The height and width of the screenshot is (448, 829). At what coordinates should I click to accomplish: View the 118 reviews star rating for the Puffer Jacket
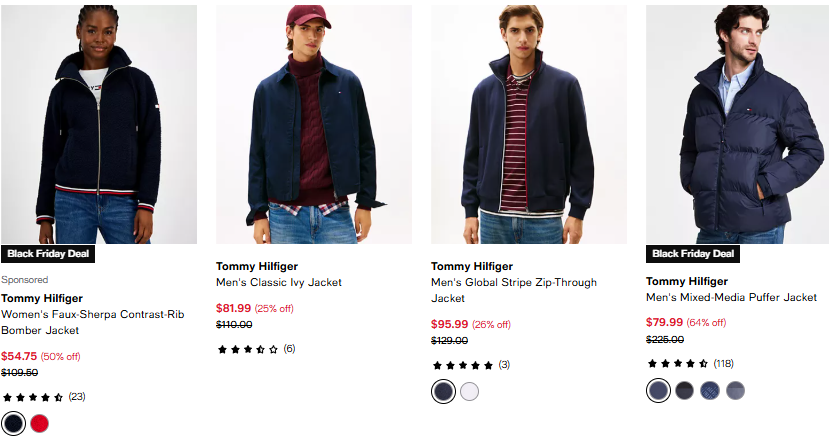(x=678, y=363)
